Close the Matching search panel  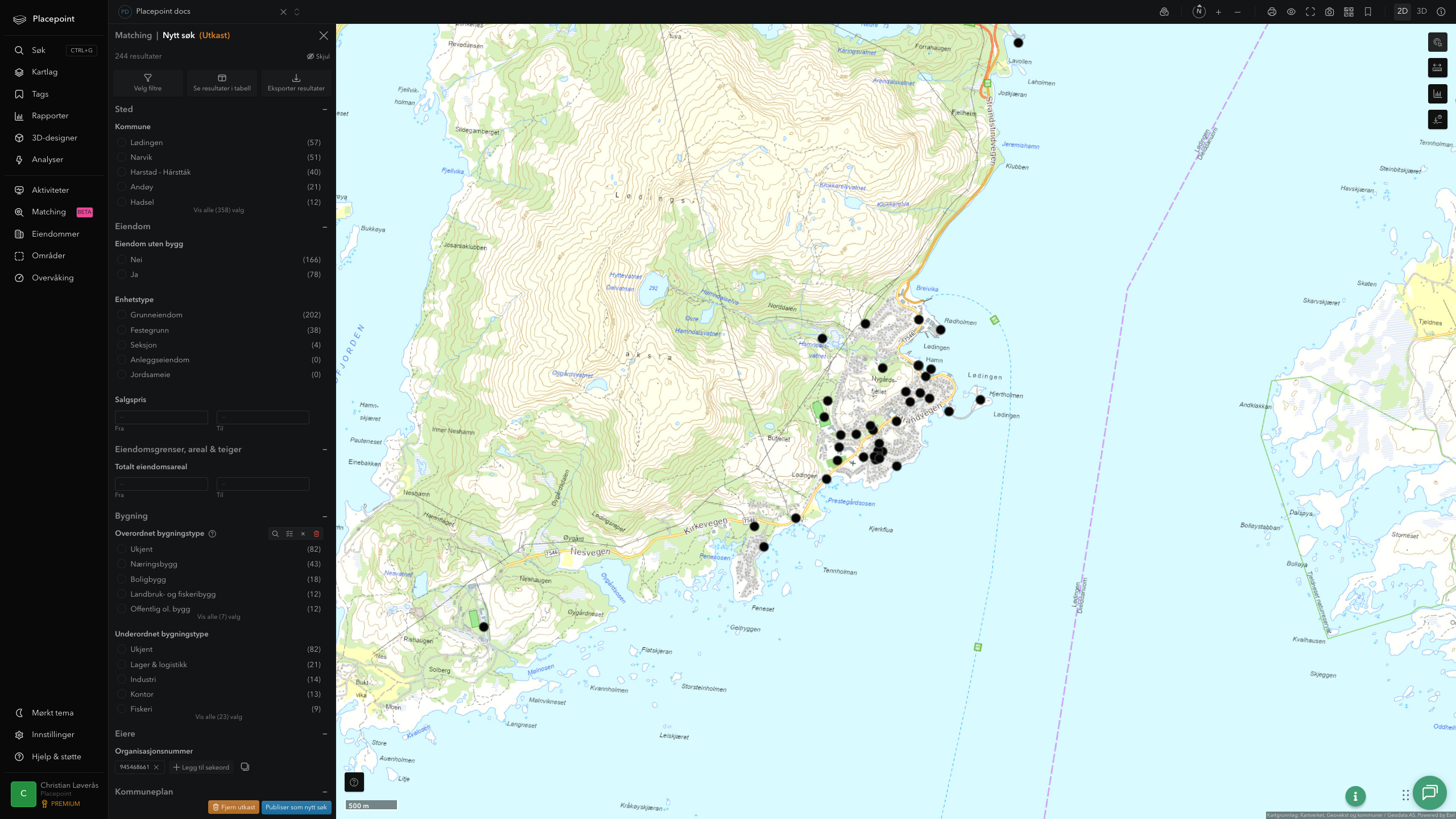tap(324, 35)
